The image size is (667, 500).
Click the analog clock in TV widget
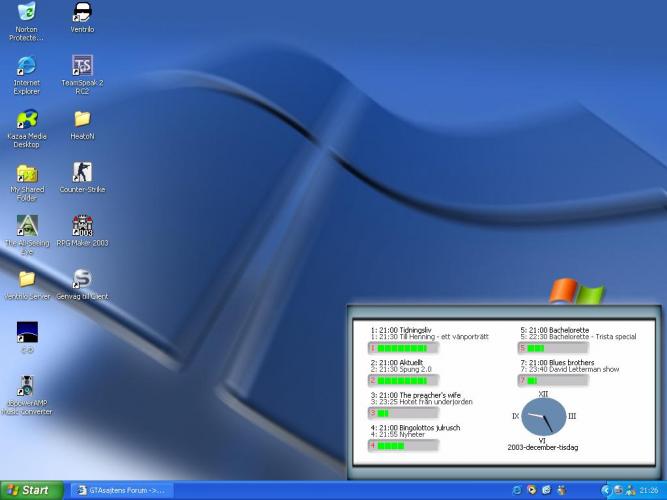tap(543, 416)
